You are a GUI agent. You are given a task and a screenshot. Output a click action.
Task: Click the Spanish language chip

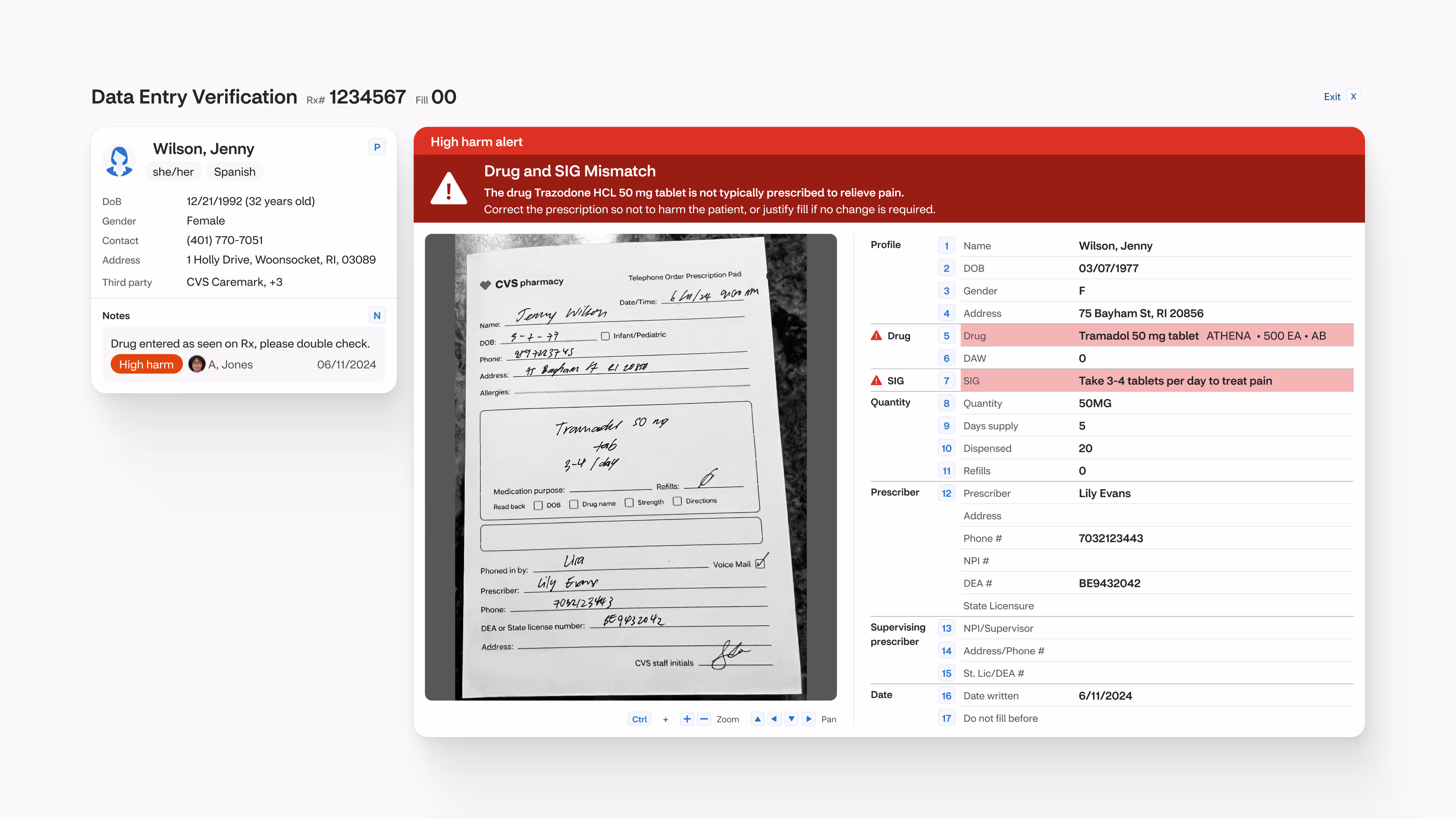235,172
